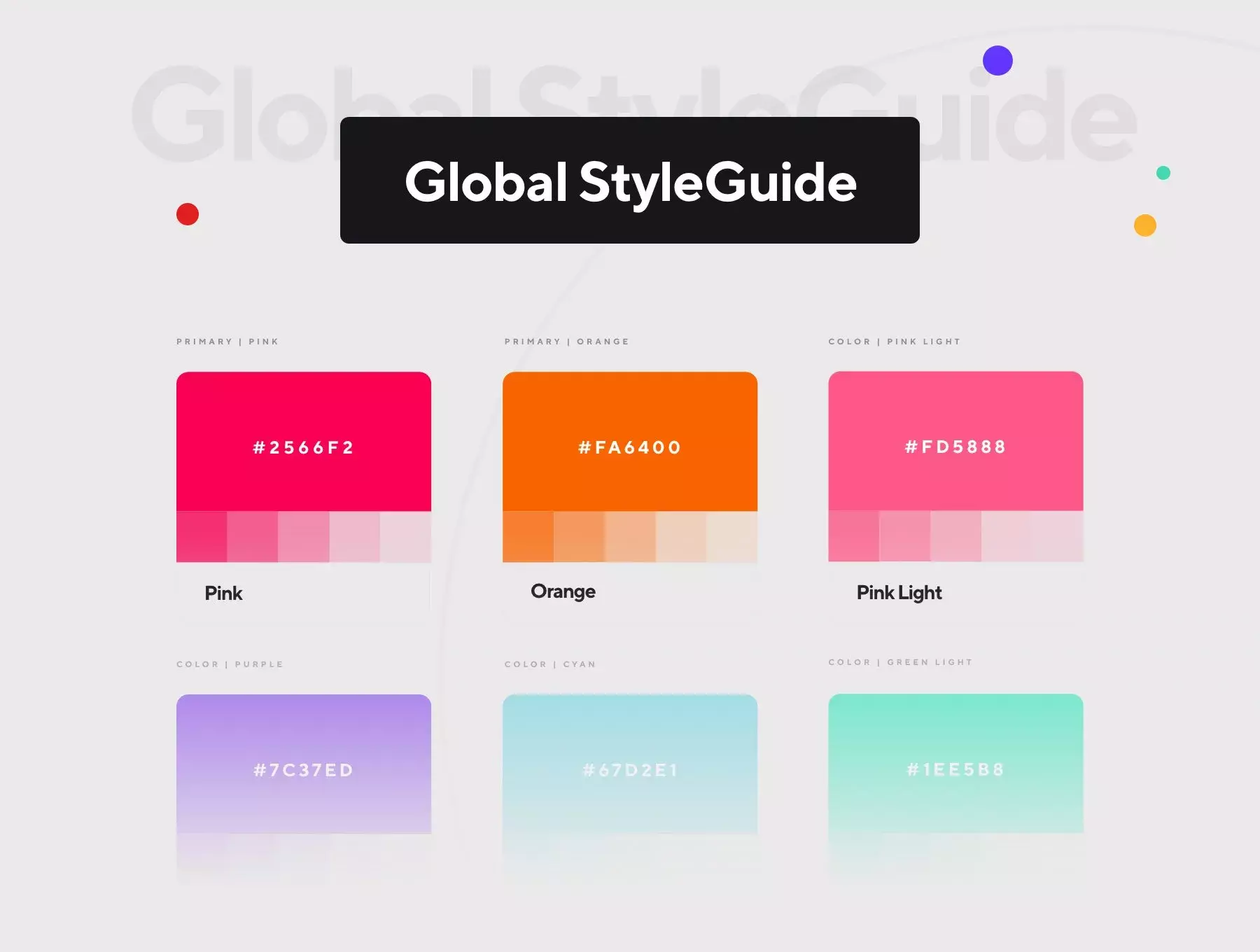1260x952 pixels.
Task: Click the "Pink Light" color name label
Action: coord(899,593)
